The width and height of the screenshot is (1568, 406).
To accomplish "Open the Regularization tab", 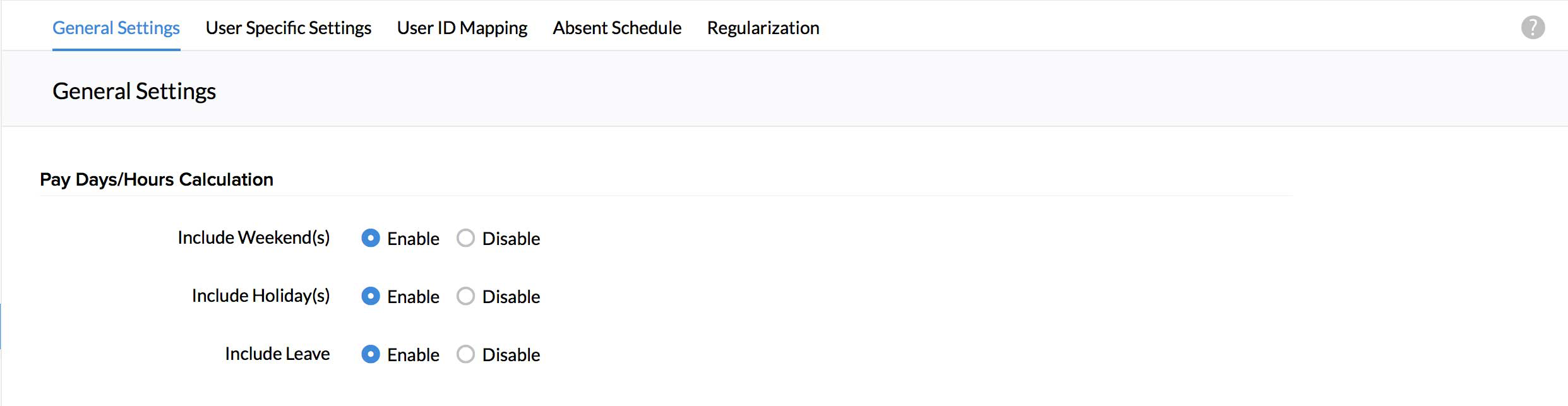I will click(763, 28).
